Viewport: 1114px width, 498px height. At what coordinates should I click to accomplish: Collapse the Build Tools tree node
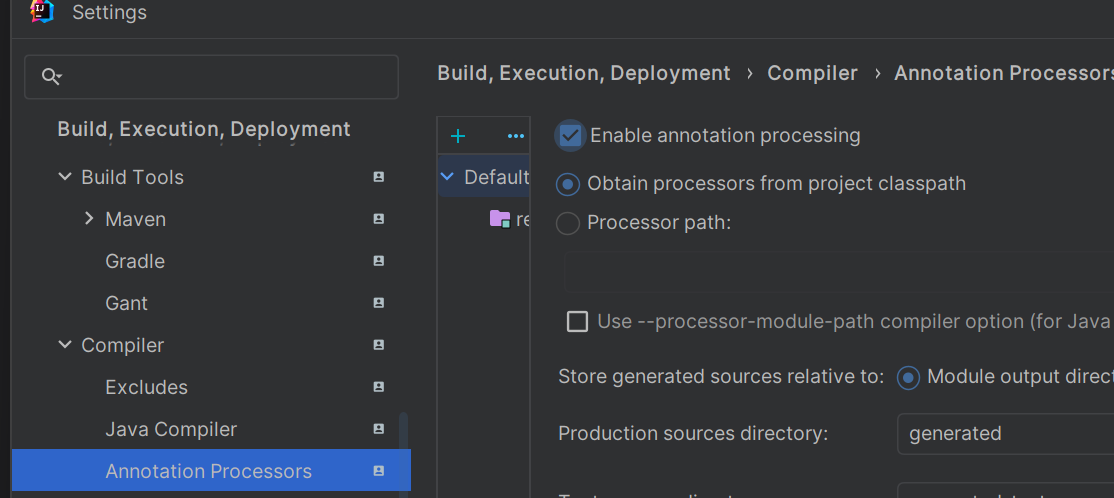click(x=65, y=177)
